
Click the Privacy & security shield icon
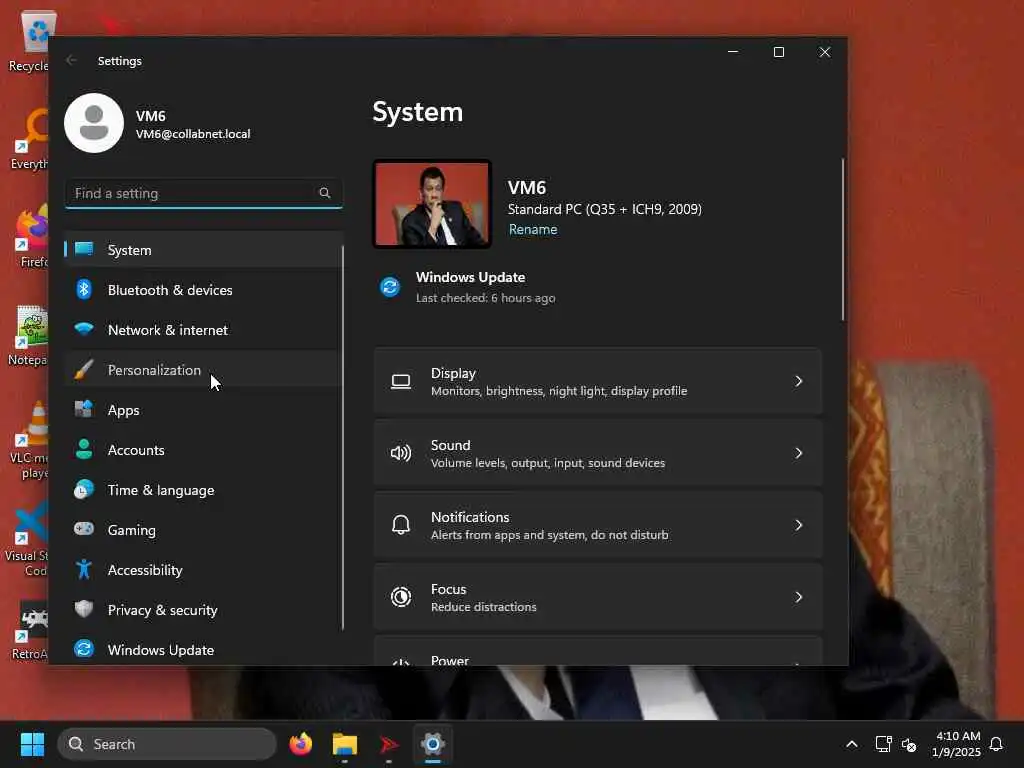click(x=84, y=609)
